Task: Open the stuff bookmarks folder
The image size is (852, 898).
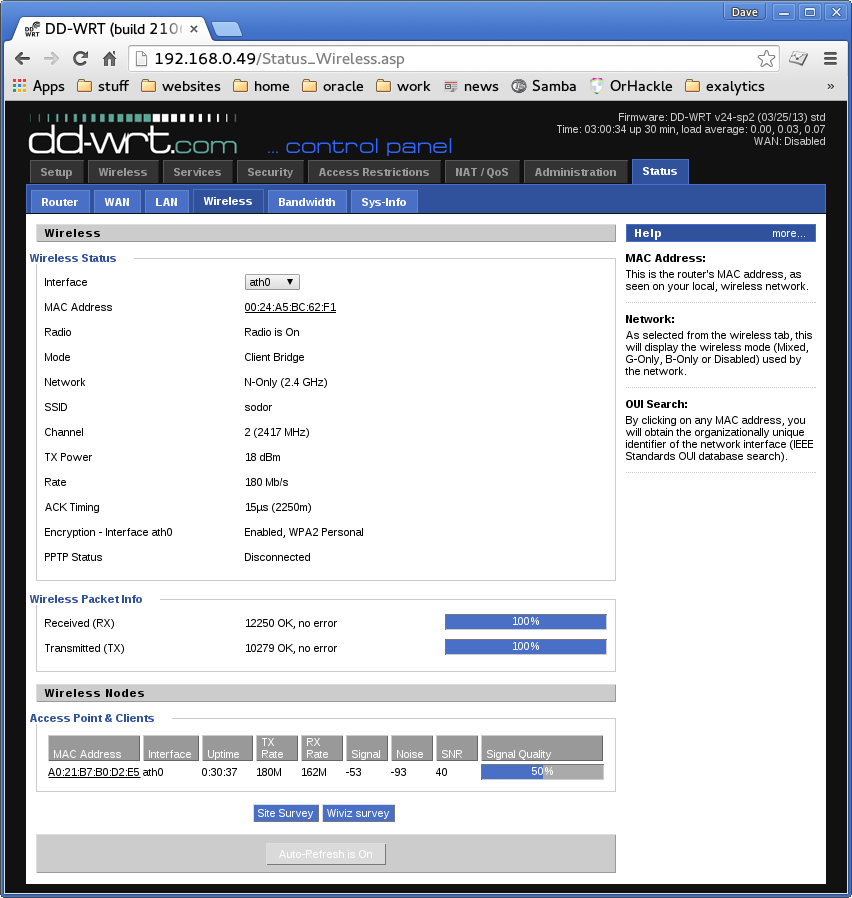Action: click(x=103, y=86)
